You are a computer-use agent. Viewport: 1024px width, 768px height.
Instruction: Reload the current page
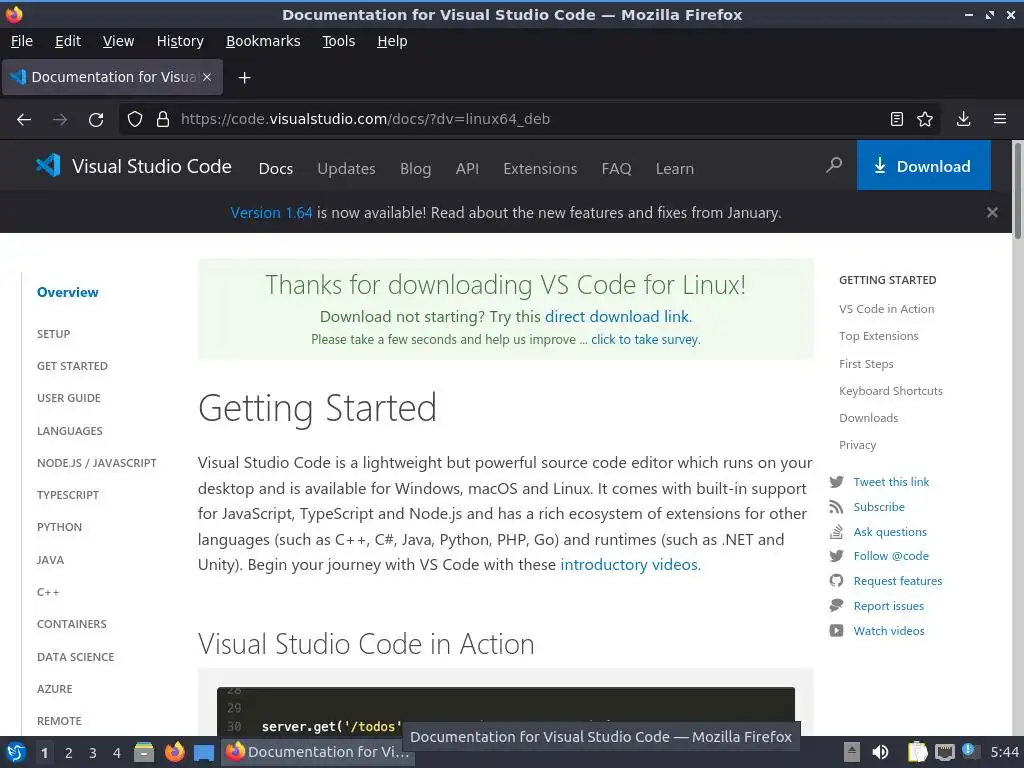tap(96, 120)
